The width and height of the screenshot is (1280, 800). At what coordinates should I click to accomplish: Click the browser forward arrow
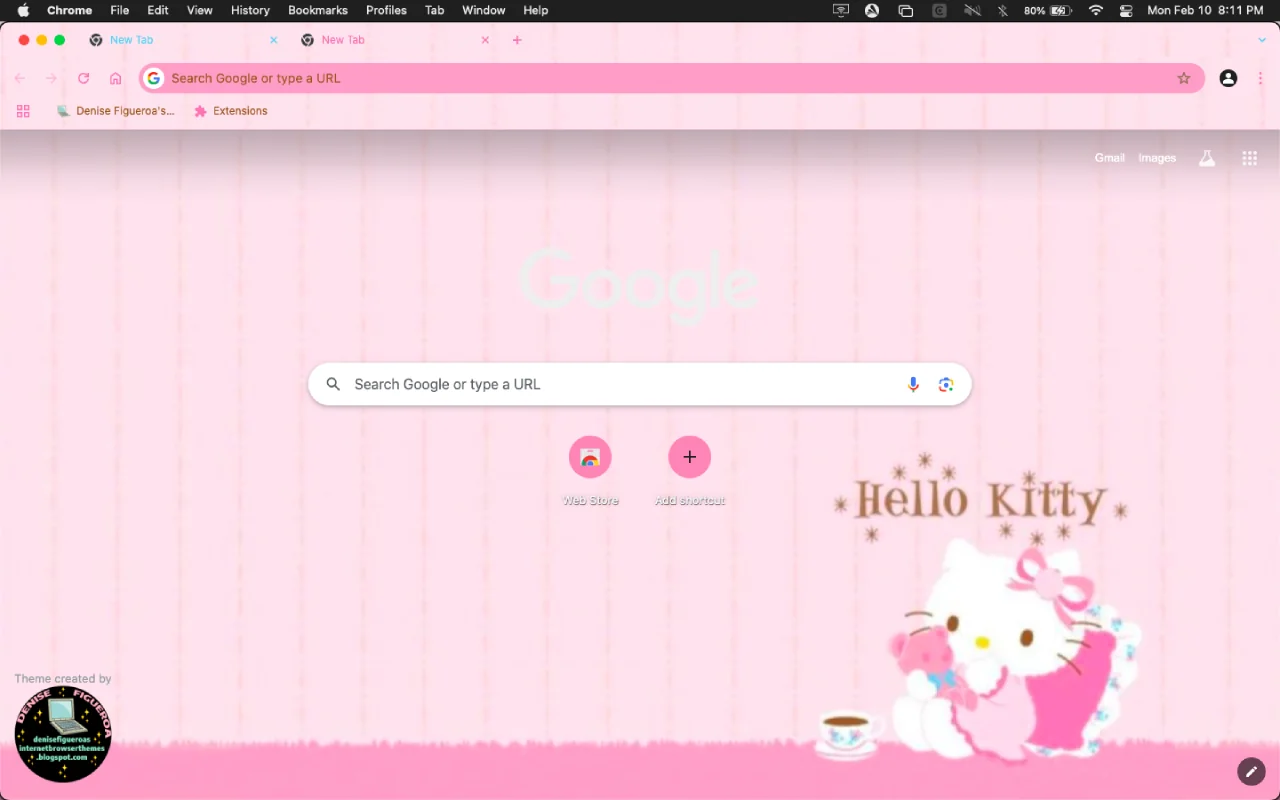point(51,78)
